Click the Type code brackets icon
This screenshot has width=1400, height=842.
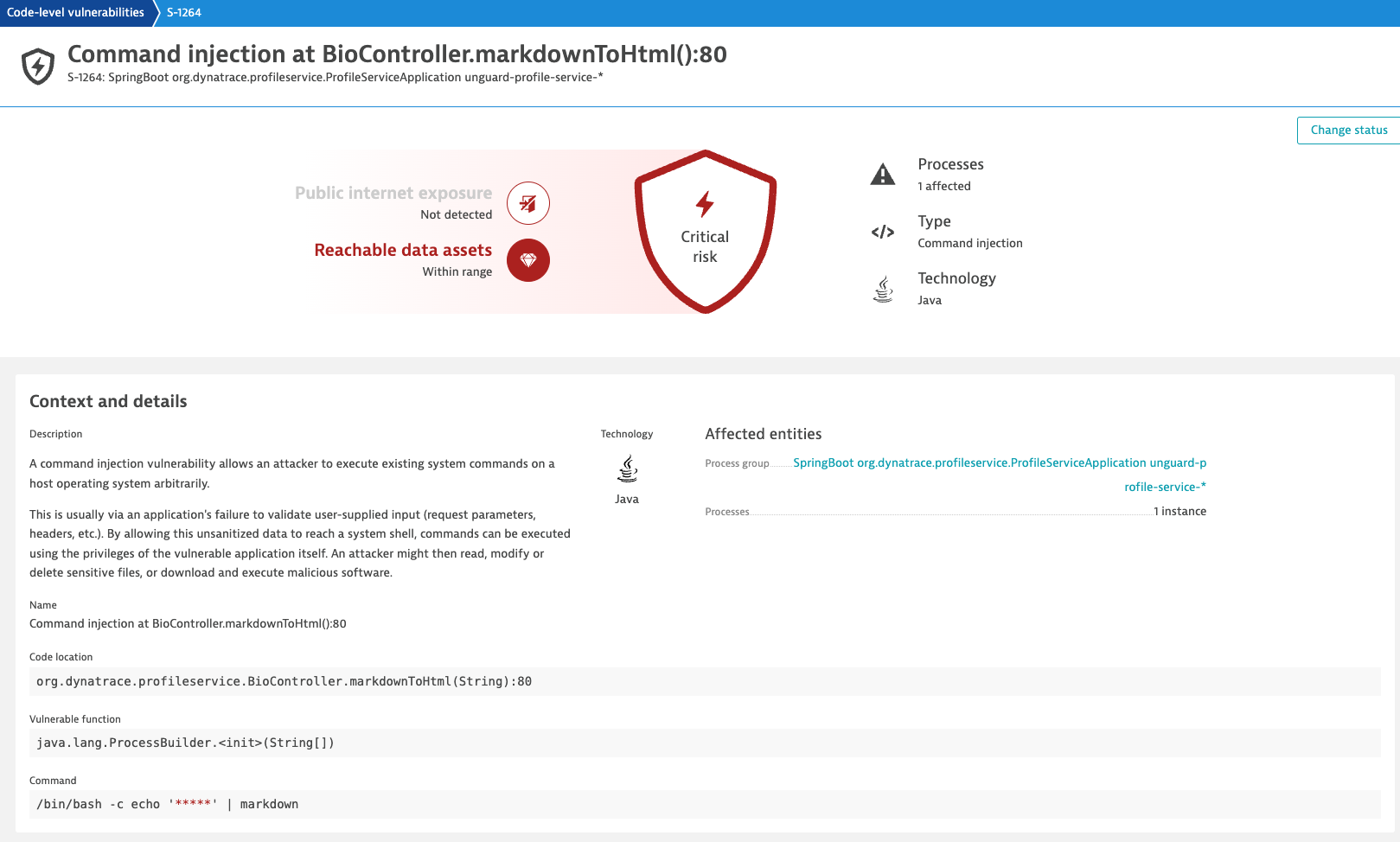point(883,232)
